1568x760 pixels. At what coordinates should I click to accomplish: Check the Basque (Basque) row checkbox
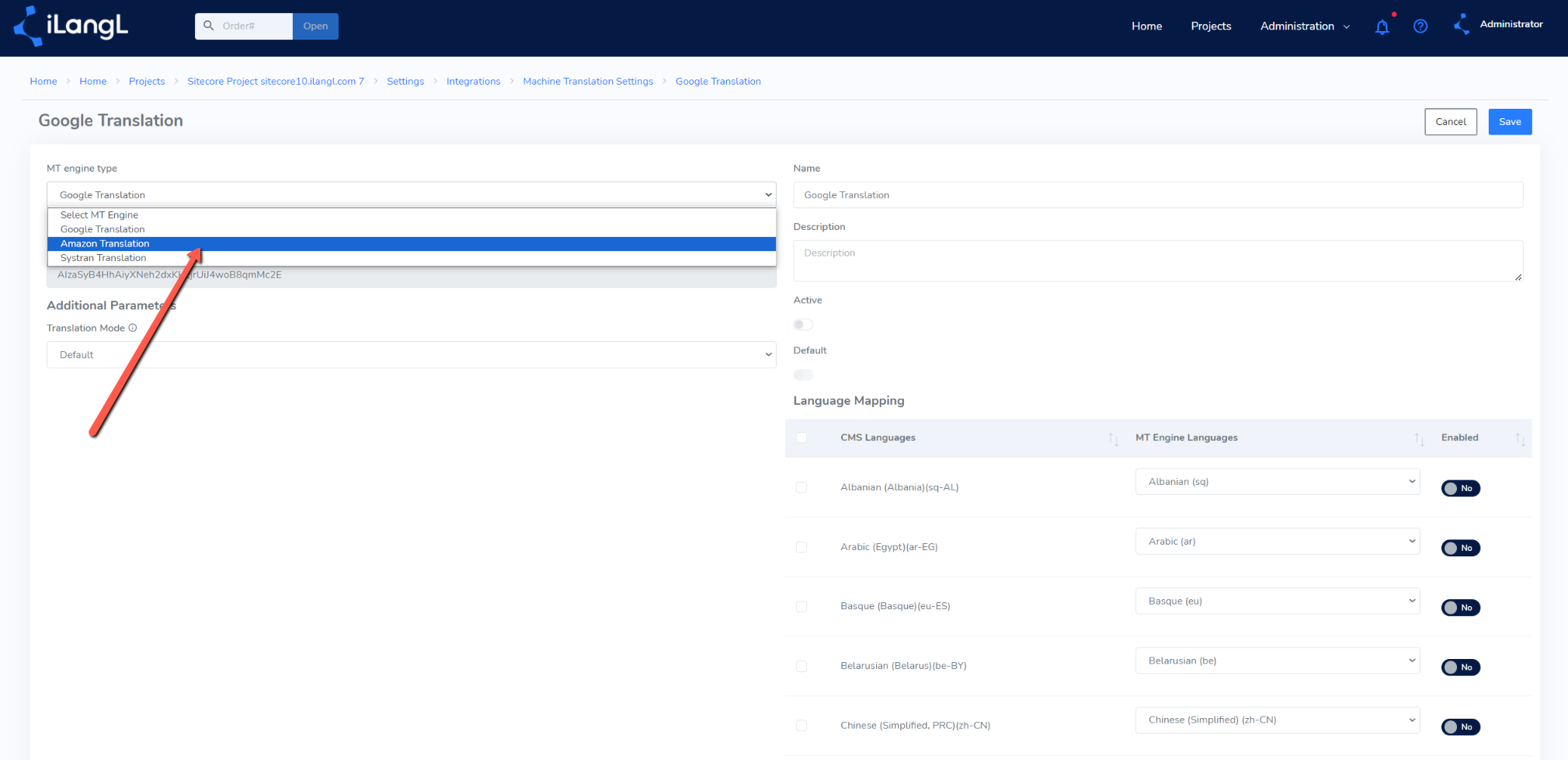coord(801,607)
